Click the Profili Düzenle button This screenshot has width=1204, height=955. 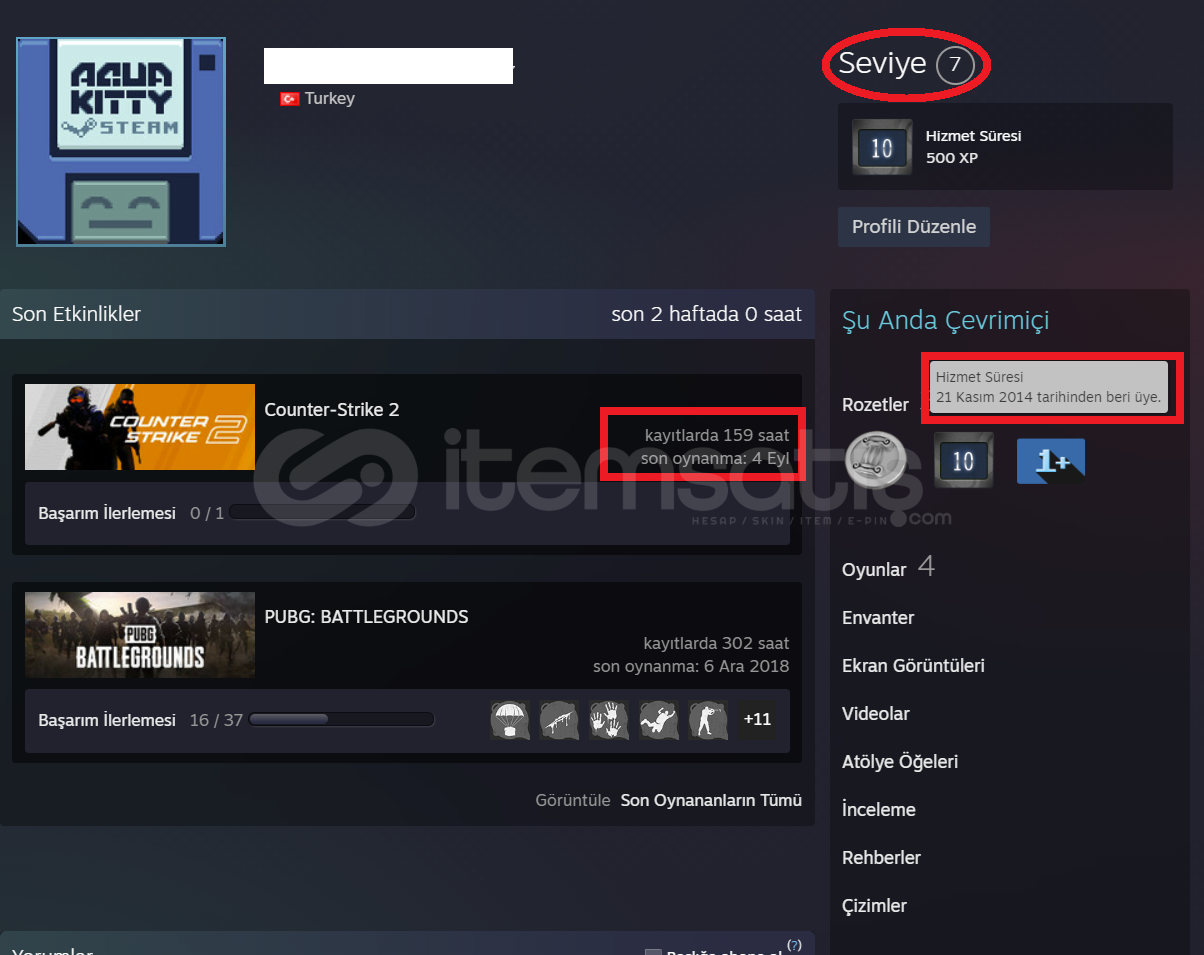914,227
